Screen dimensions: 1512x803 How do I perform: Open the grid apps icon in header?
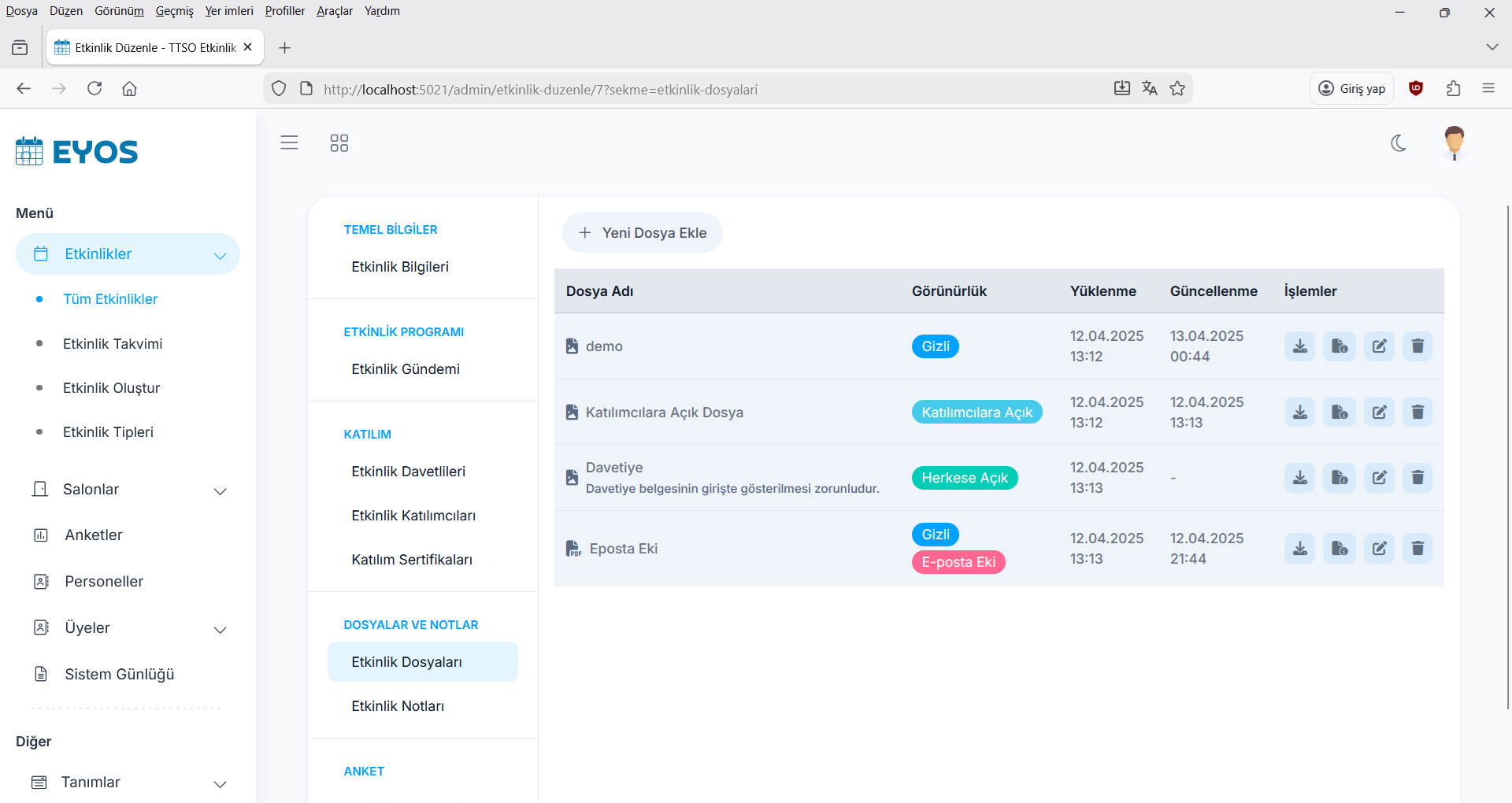339,143
